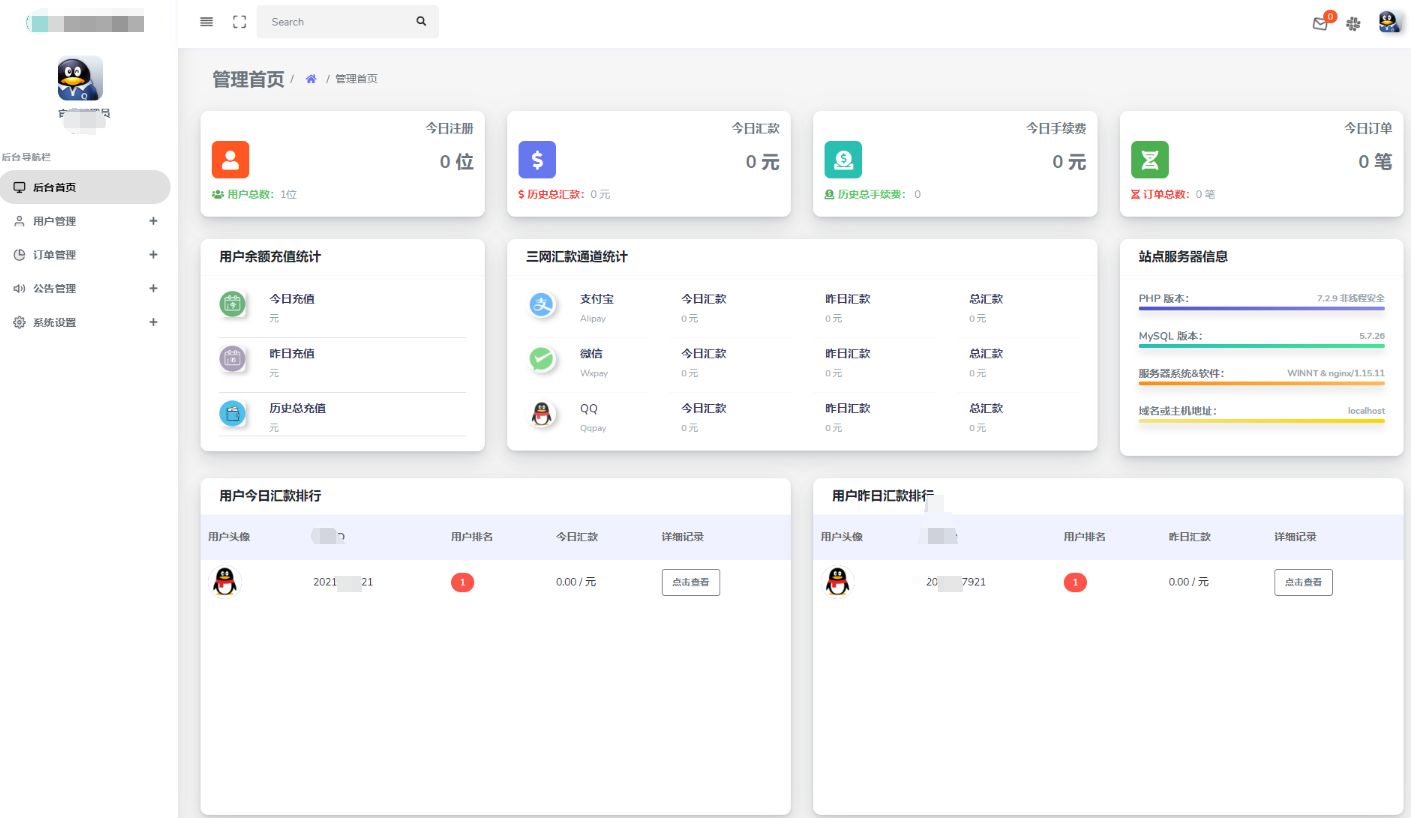Click the Slack-style icon in top bar
The width and height of the screenshot is (1411, 818).
pos(1353,23)
